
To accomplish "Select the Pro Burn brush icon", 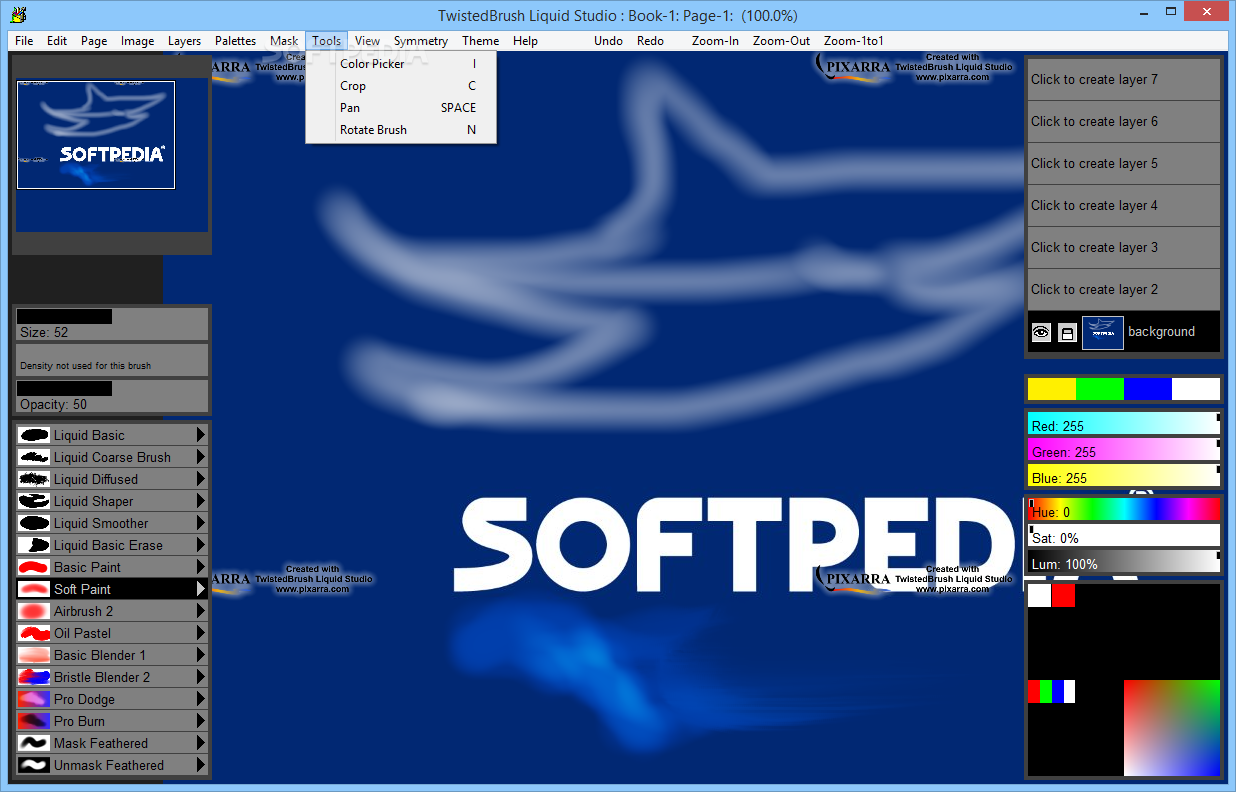I will click(34, 721).
